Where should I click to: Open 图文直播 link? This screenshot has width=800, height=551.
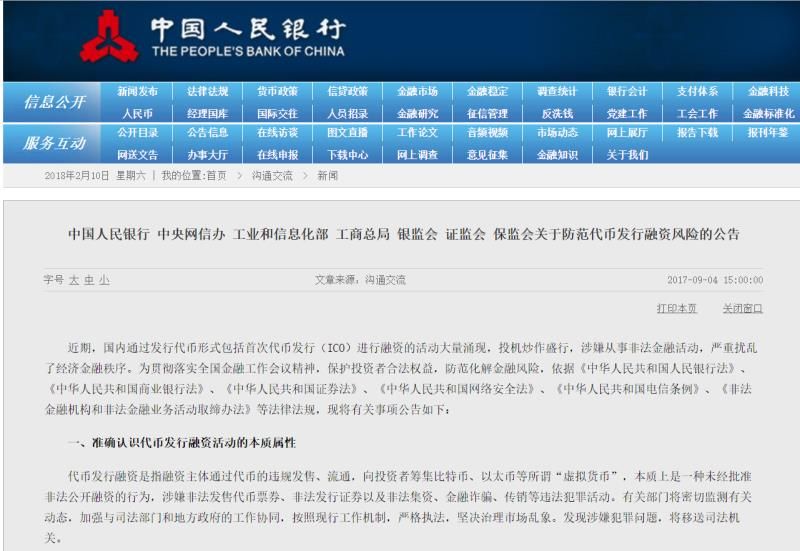[x=347, y=133]
